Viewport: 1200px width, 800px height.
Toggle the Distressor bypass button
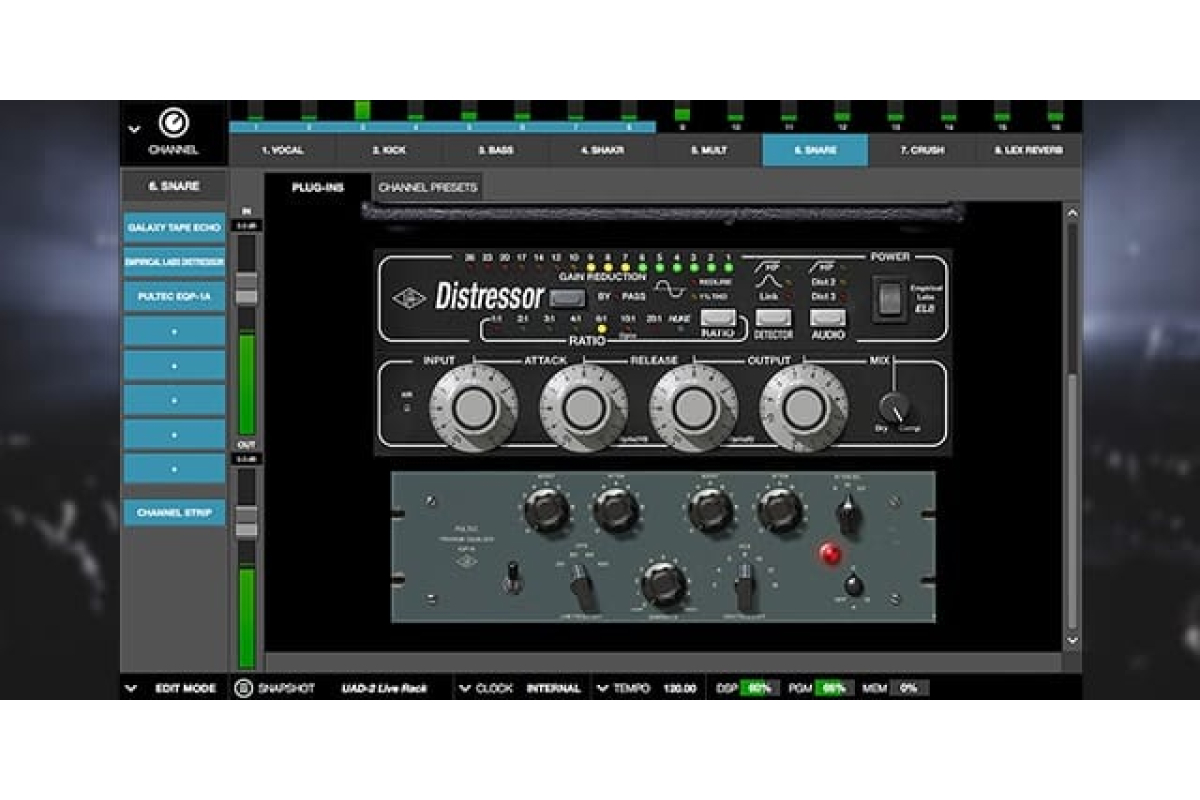pos(568,297)
